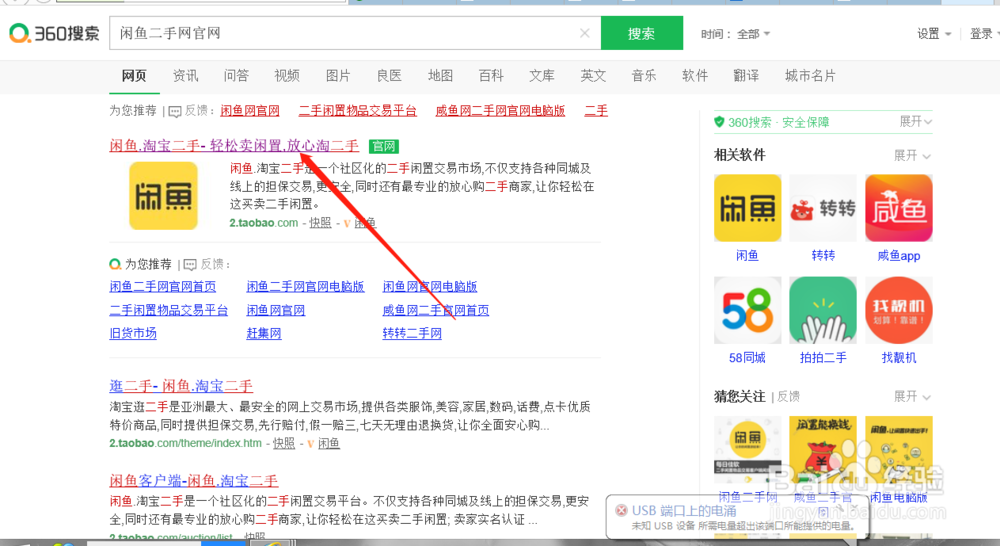This screenshot has width=1000, height=546.
Task: Switch to the 英文 tab
Action: point(593,76)
